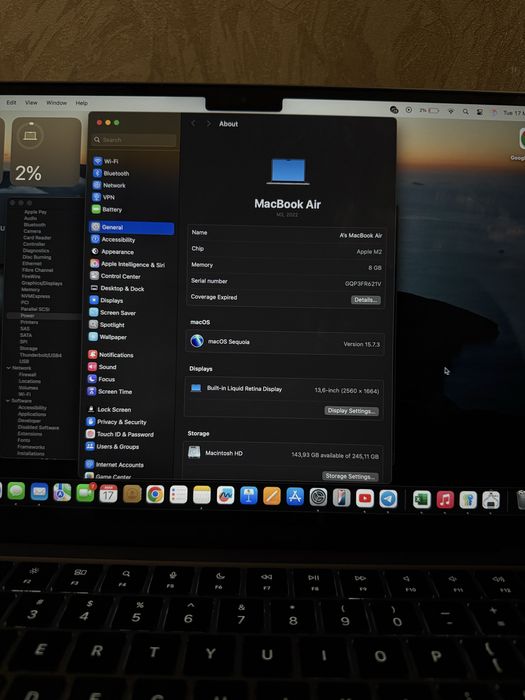The width and height of the screenshot is (525, 700).
Task: Open FaceTime from the Dock
Action: pyautogui.click(x=85, y=493)
